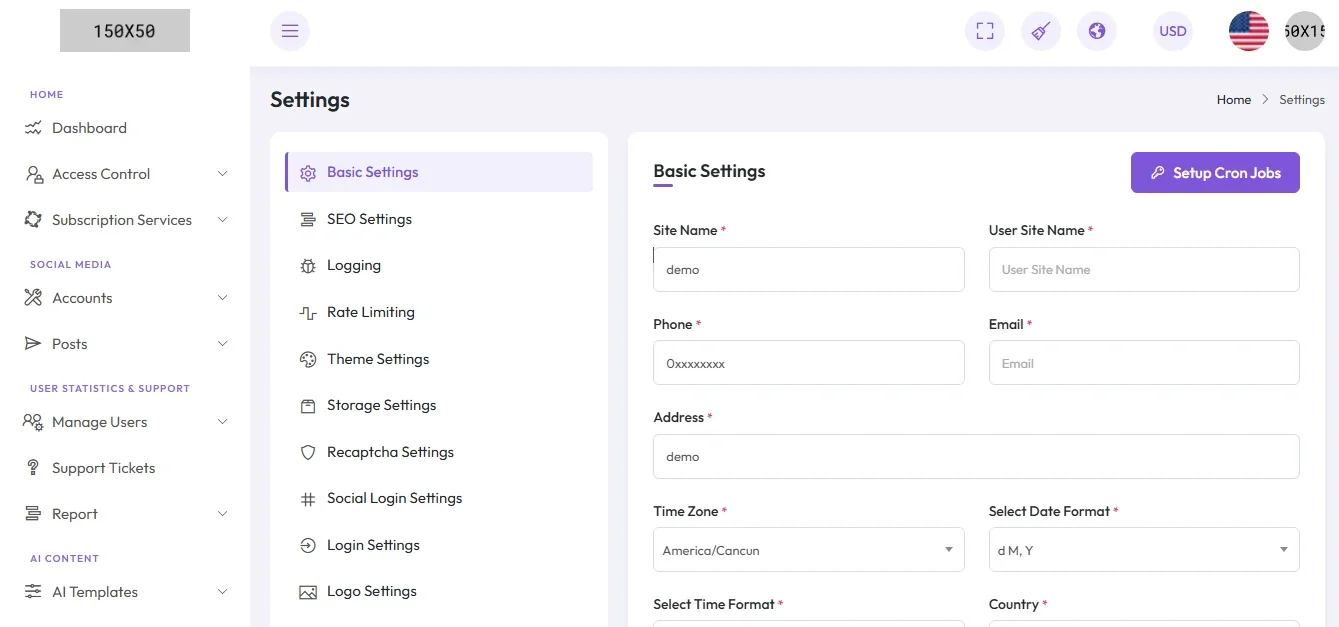
Task: Toggle the hamburger sidebar menu button
Action: click(x=290, y=31)
